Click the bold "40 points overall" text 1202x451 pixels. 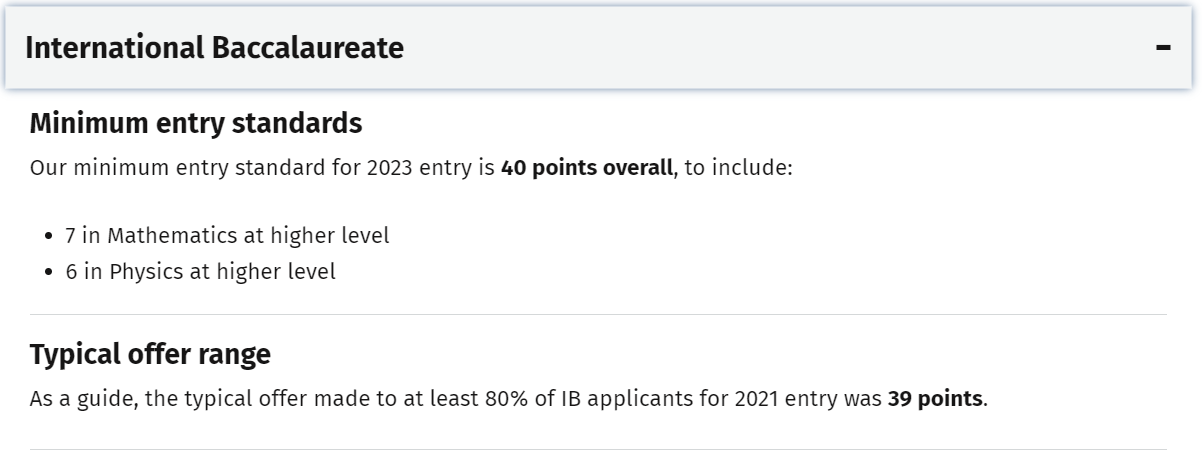587,167
